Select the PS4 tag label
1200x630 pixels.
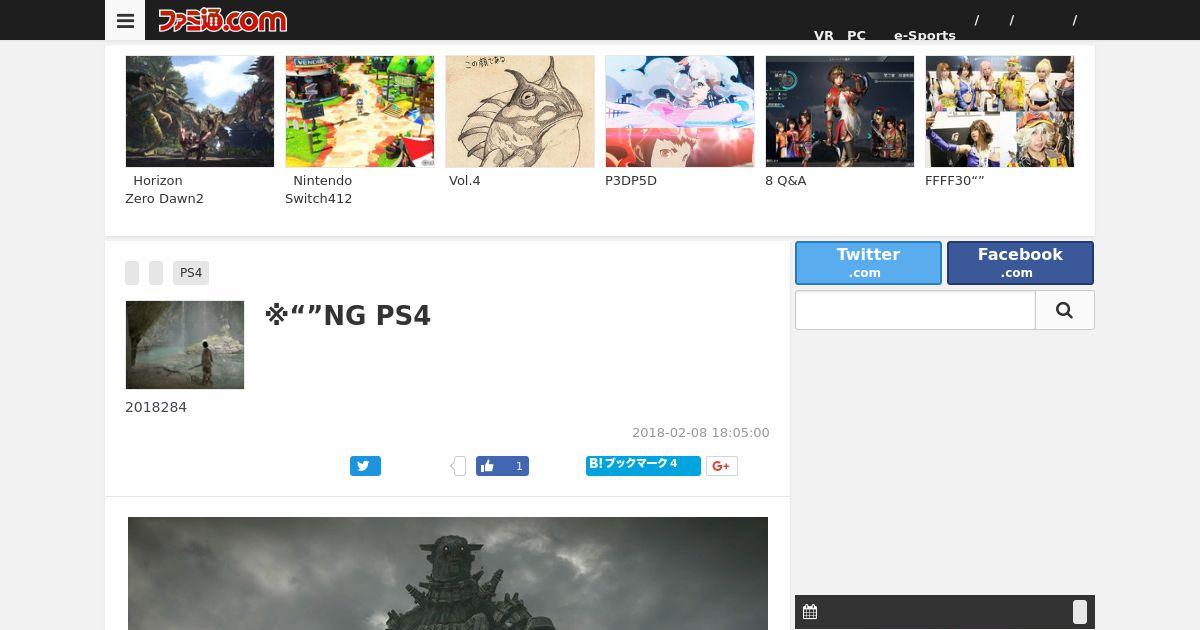(x=191, y=273)
